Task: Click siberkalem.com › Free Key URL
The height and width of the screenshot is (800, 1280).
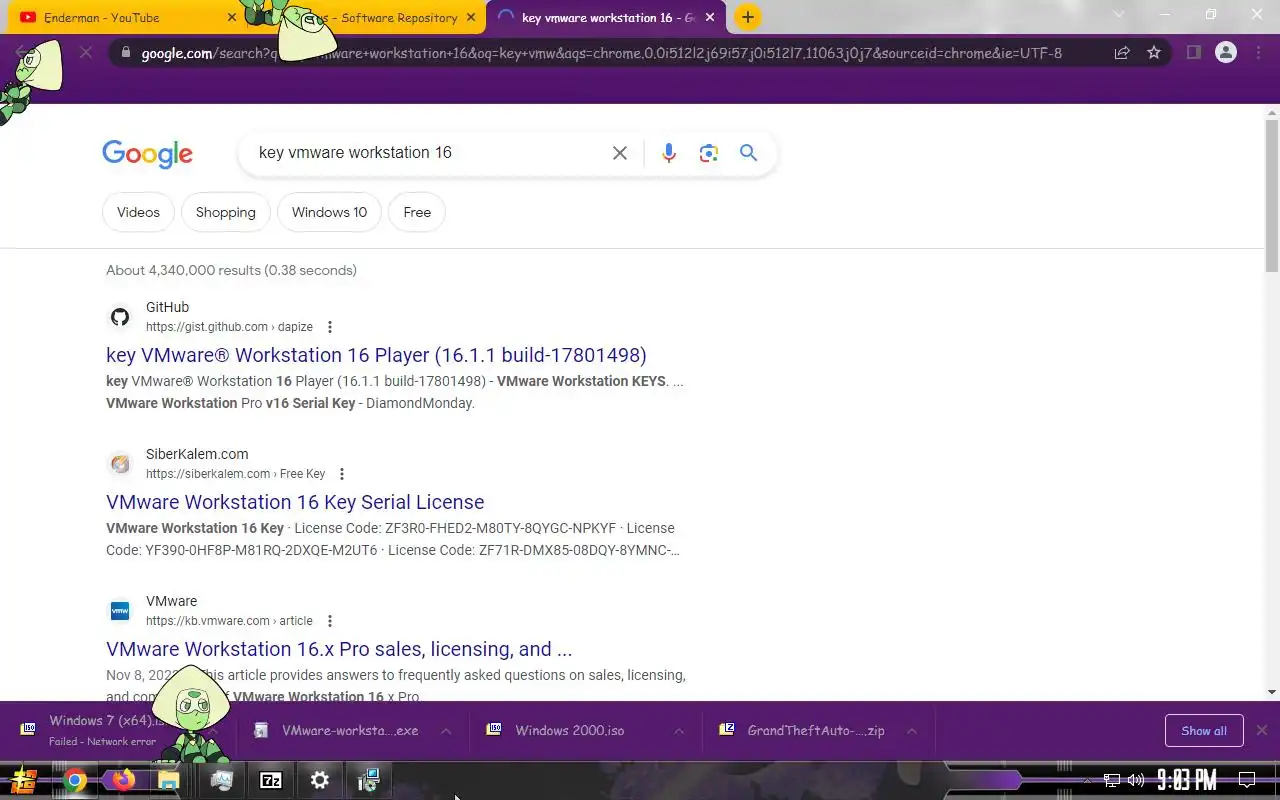Action: [235, 474]
